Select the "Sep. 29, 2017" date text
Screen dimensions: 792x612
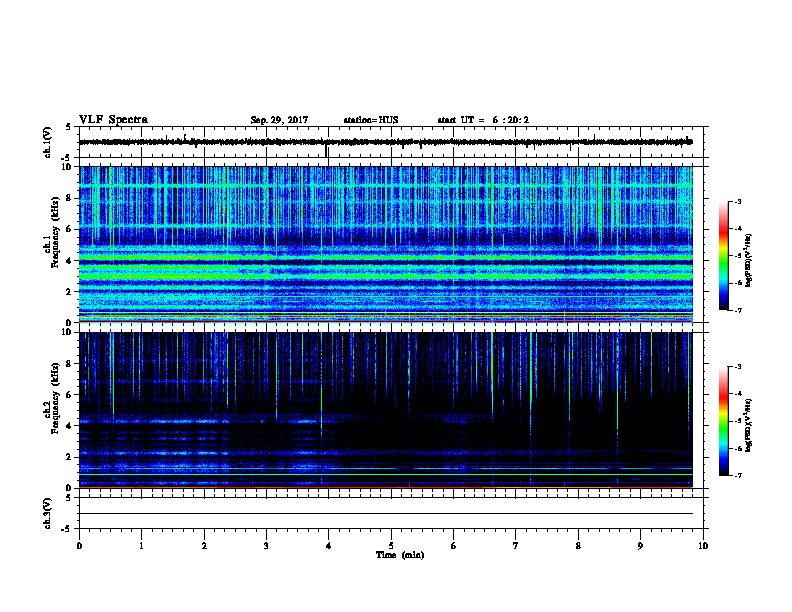click(279, 120)
